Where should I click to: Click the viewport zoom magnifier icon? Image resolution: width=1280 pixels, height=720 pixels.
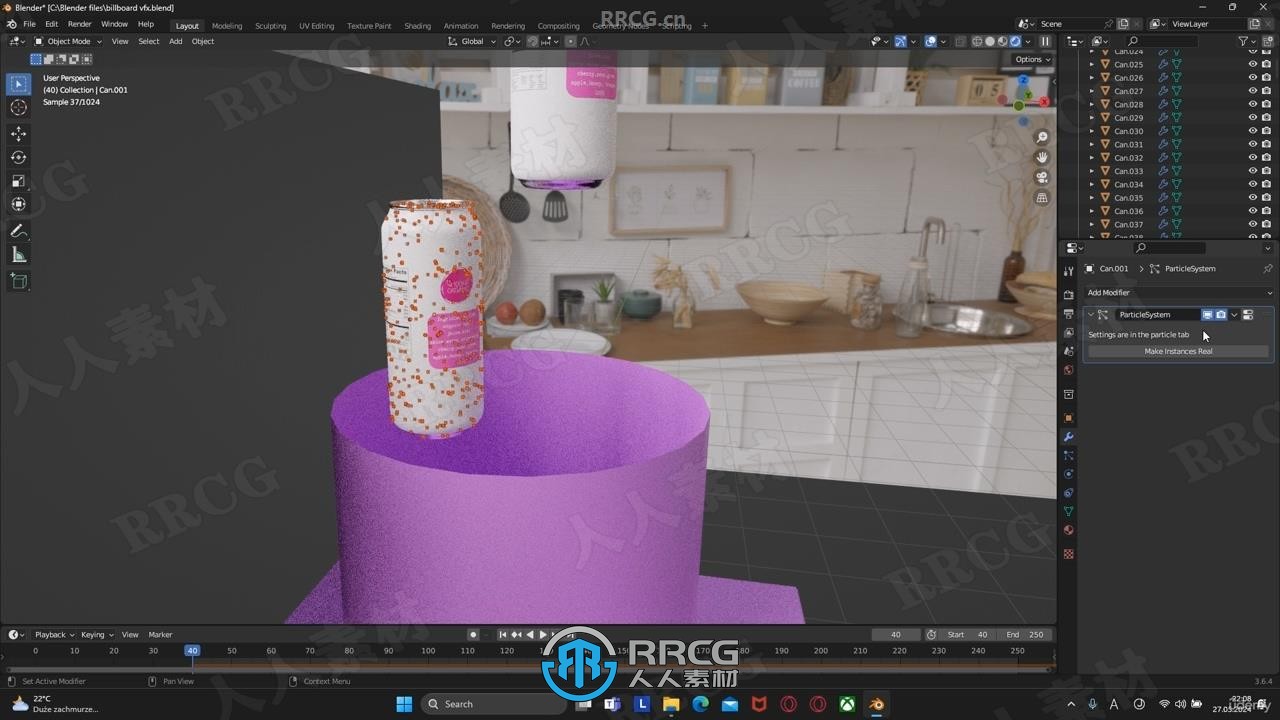click(x=1042, y=138)
